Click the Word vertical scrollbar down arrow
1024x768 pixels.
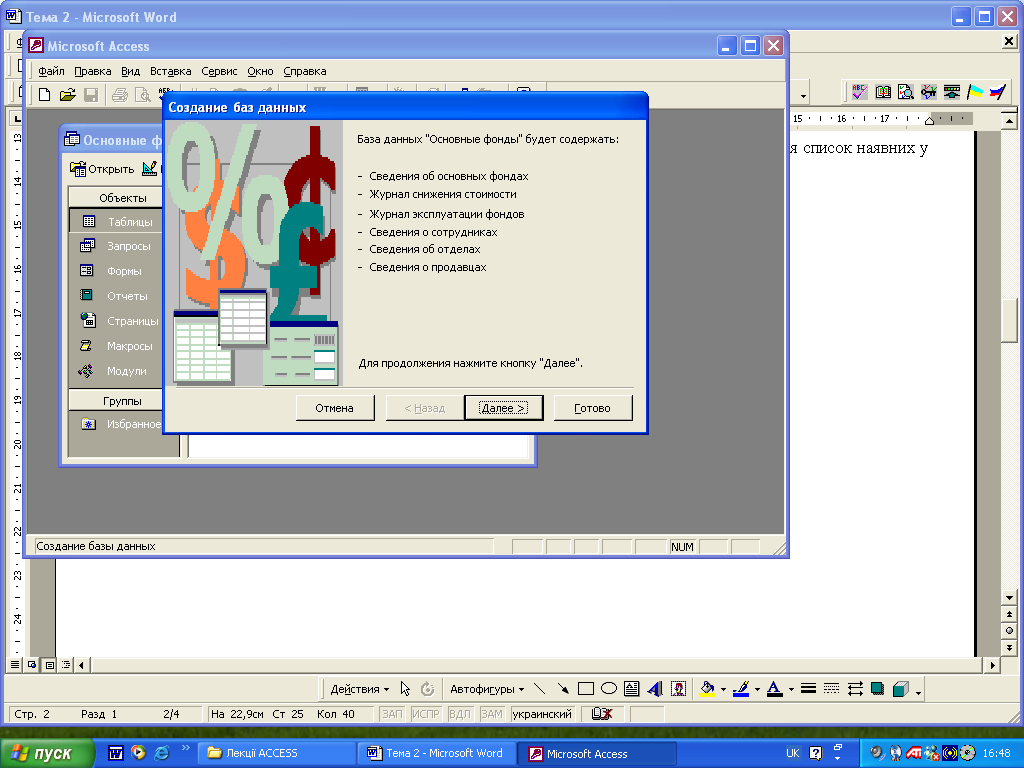(x=1010, y=598)
